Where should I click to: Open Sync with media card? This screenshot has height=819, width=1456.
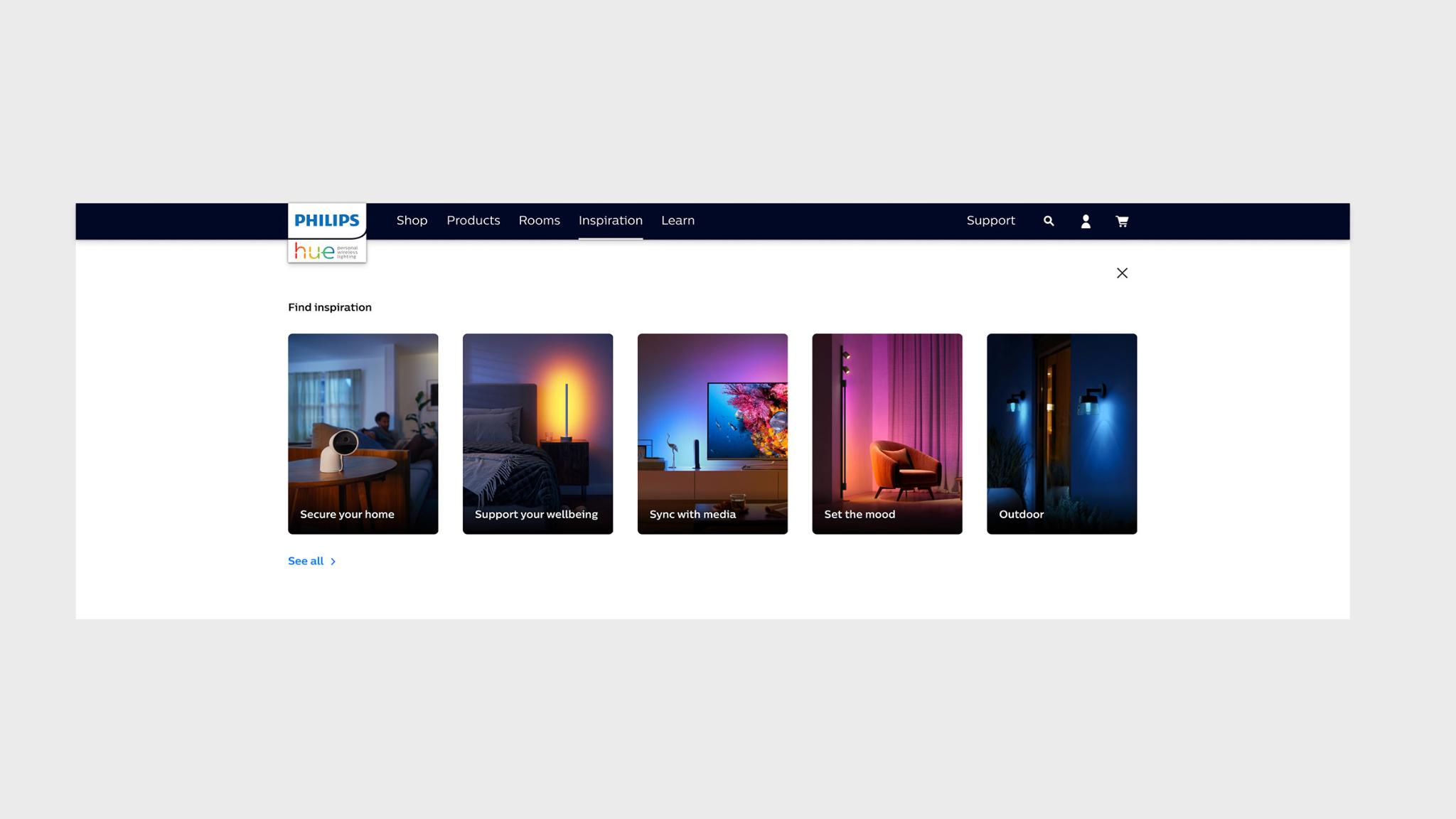(x=712, y=434)
